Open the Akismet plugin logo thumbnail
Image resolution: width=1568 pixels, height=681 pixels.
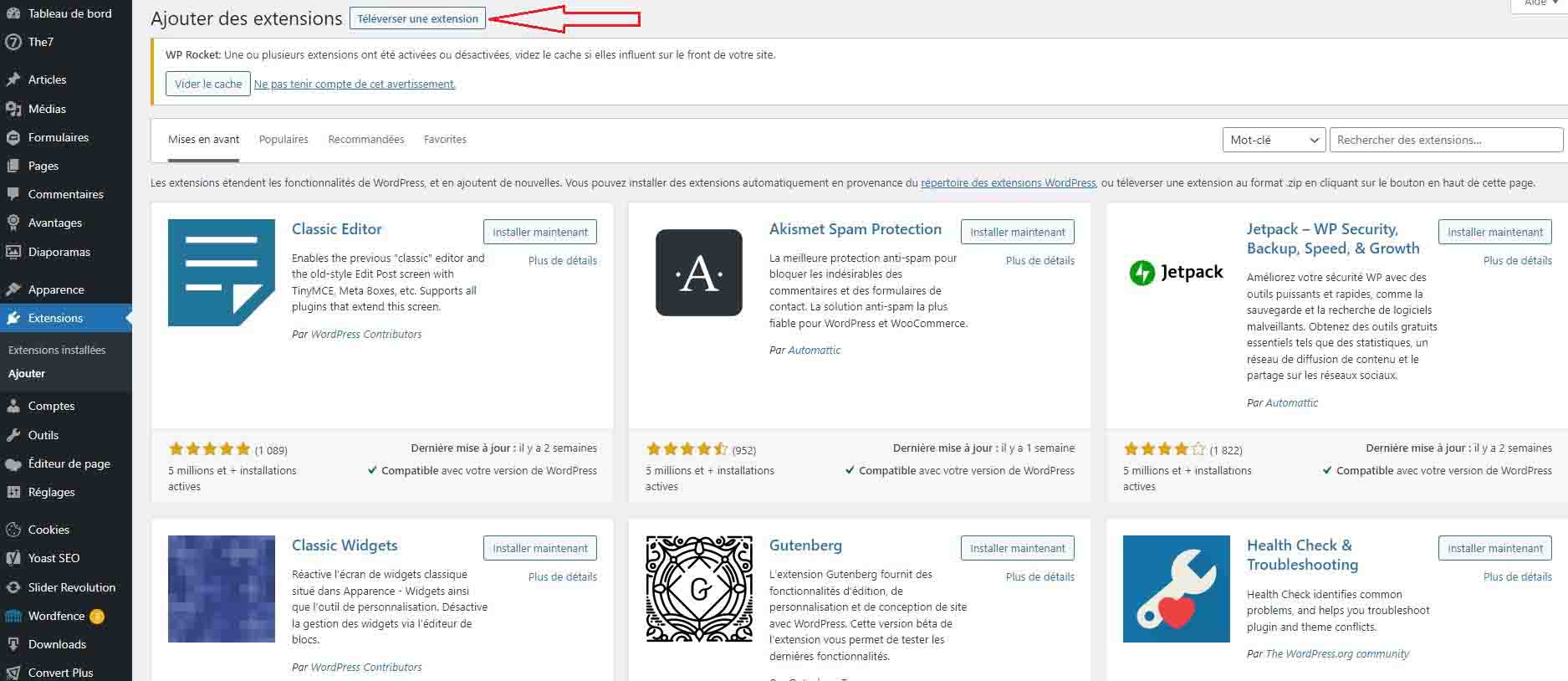[x=699, y=273]
